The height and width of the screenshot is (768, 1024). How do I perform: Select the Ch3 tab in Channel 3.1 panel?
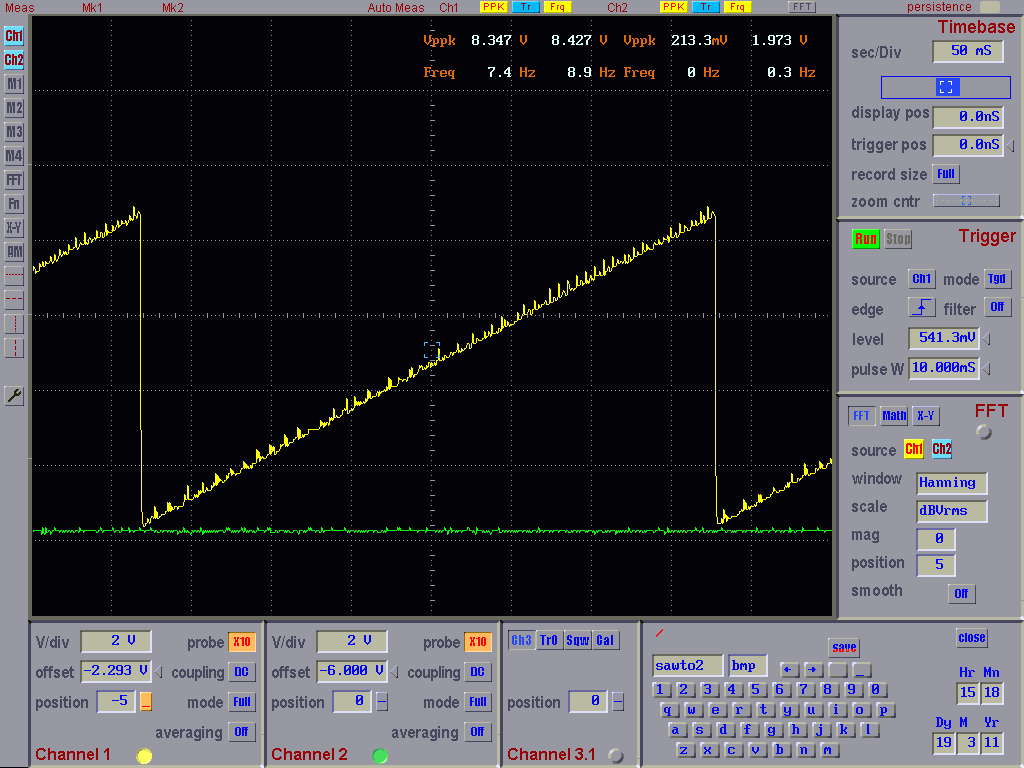coord(520,641)
